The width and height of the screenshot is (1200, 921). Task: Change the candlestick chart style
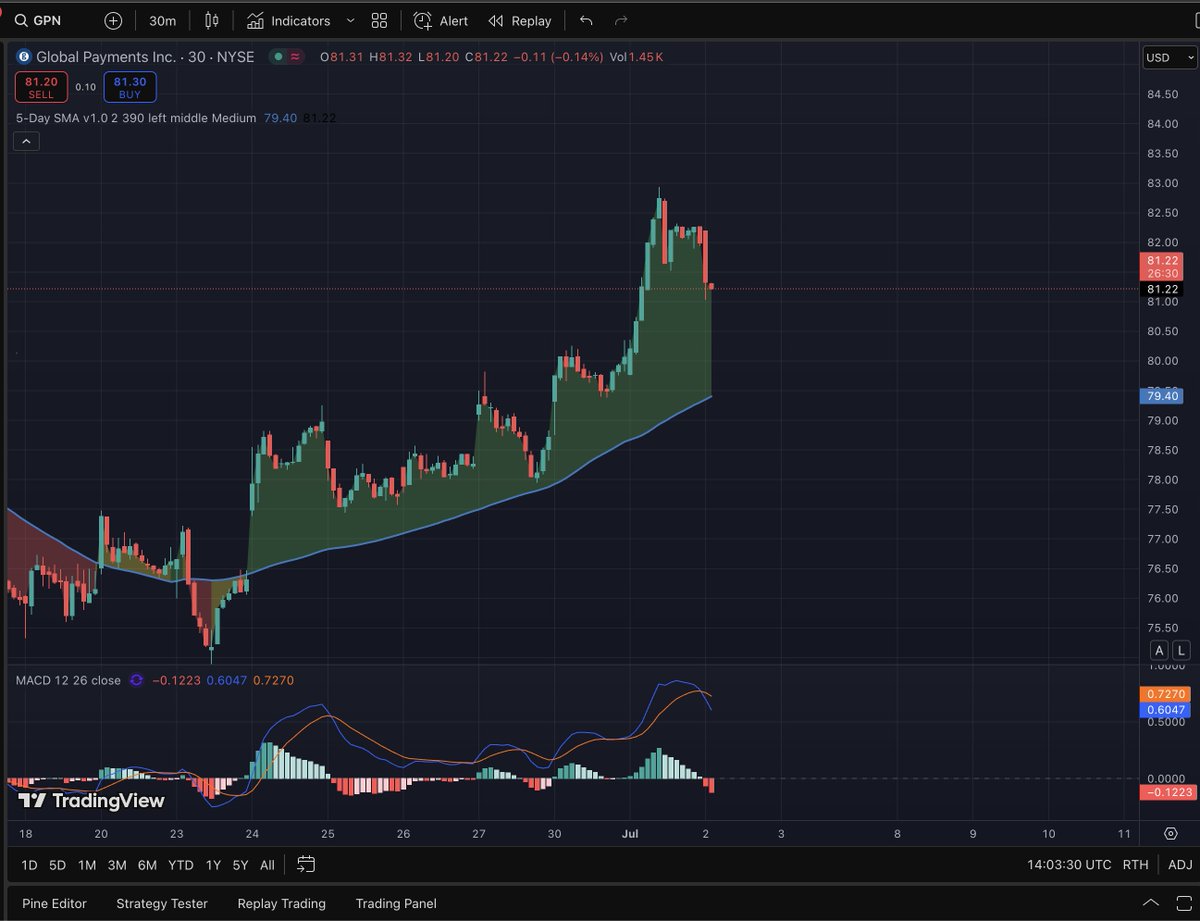pyautogui.click(x=211, y=20)
